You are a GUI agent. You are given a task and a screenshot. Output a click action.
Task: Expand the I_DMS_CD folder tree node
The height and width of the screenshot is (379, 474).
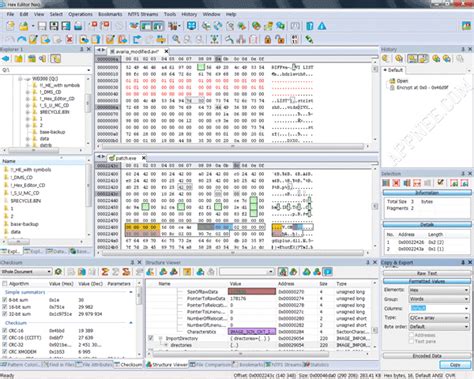pos(28,92)
